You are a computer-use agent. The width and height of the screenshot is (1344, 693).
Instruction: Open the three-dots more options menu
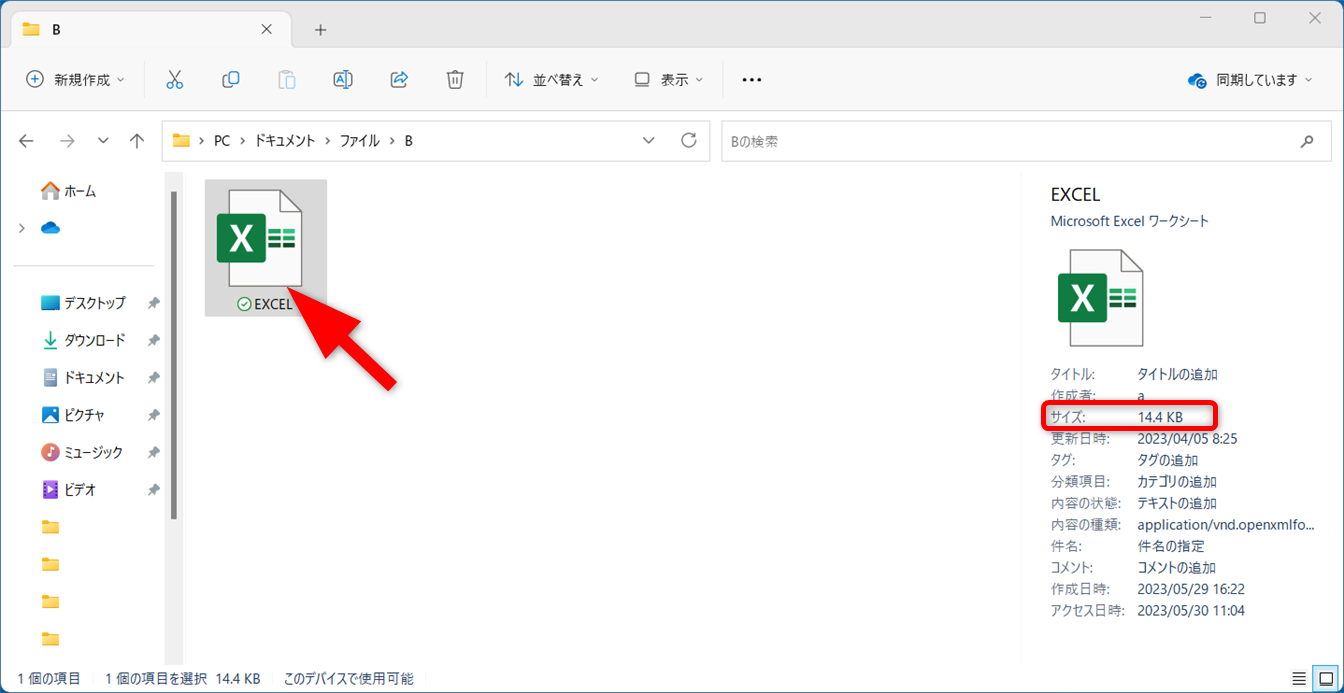(x=752, y=80)
